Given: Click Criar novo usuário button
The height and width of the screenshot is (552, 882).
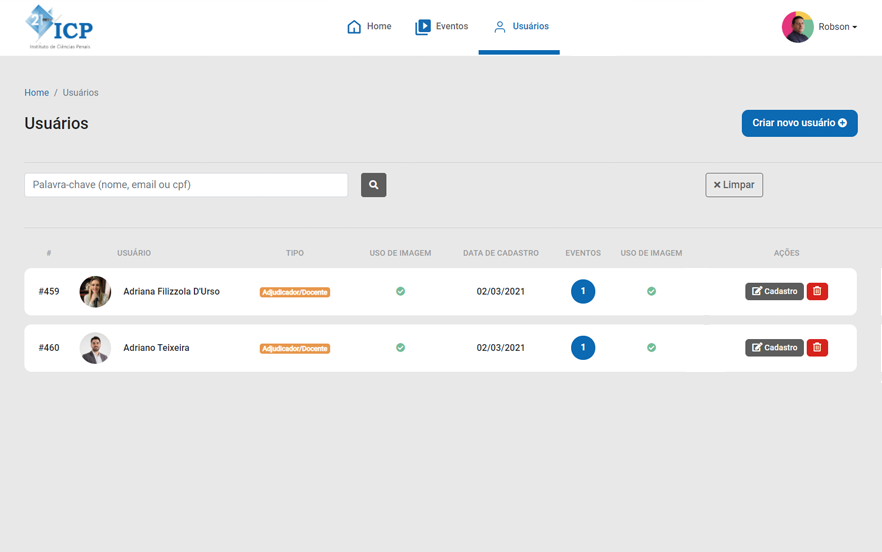Looking at the screenshot, I should 799,123.
